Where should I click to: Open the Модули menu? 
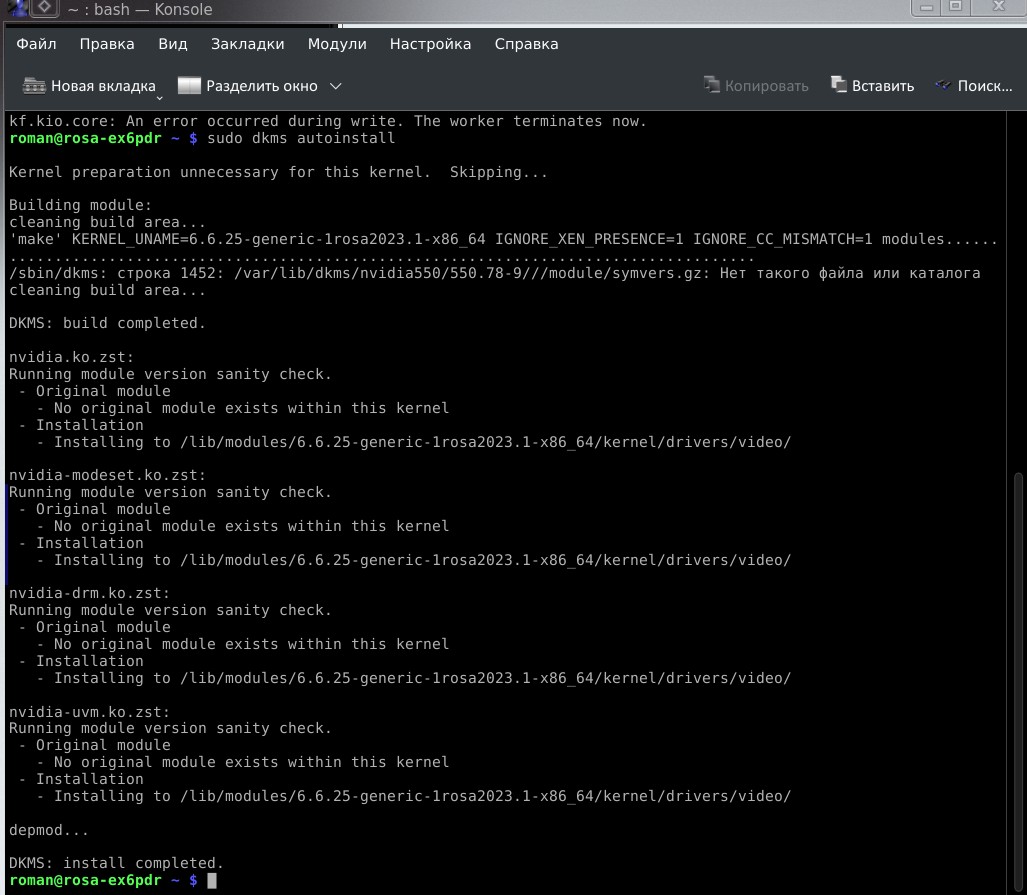click(337, 44)
